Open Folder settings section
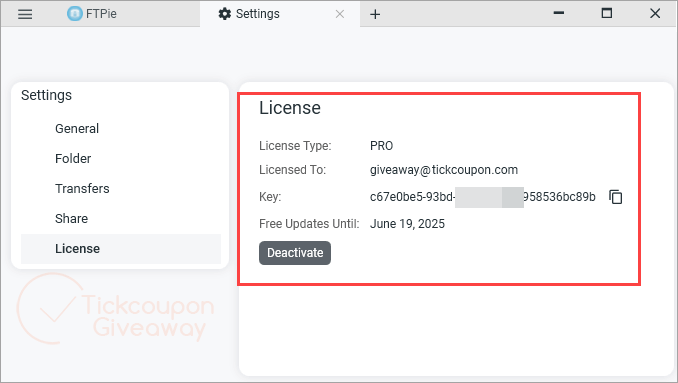 pyautogui.click(x=121, y=159)
